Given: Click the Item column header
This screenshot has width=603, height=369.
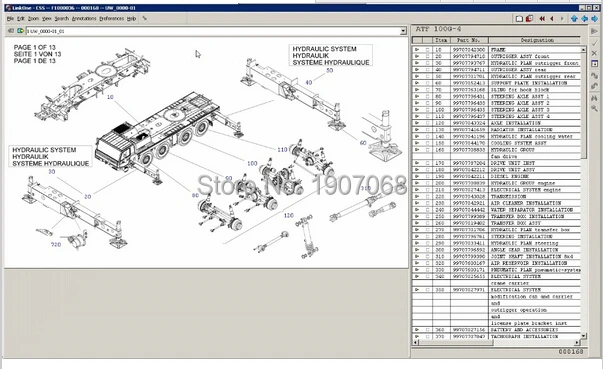Looking at the screenshot, I should [441, 40].
